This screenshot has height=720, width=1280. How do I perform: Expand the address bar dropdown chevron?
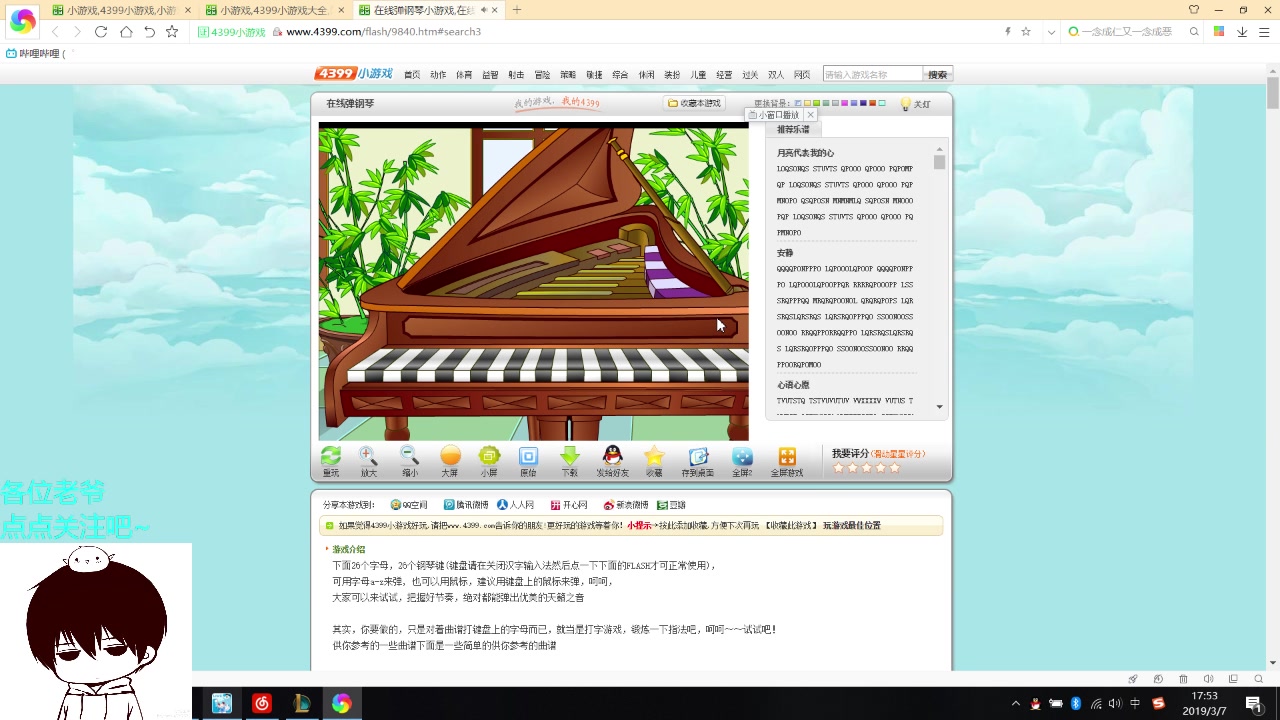pos(1051,32)
